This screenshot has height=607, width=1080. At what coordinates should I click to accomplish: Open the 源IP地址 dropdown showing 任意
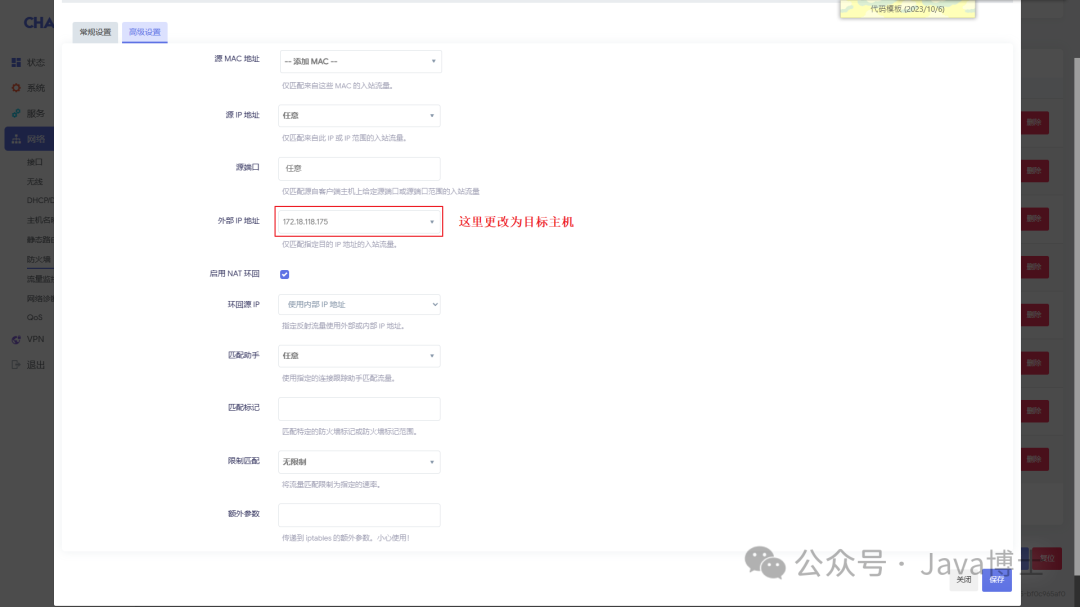(360, 115)
